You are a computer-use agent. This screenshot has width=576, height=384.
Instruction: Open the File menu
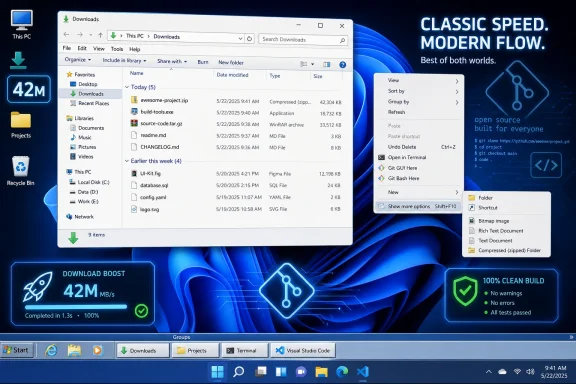(67, 48)
